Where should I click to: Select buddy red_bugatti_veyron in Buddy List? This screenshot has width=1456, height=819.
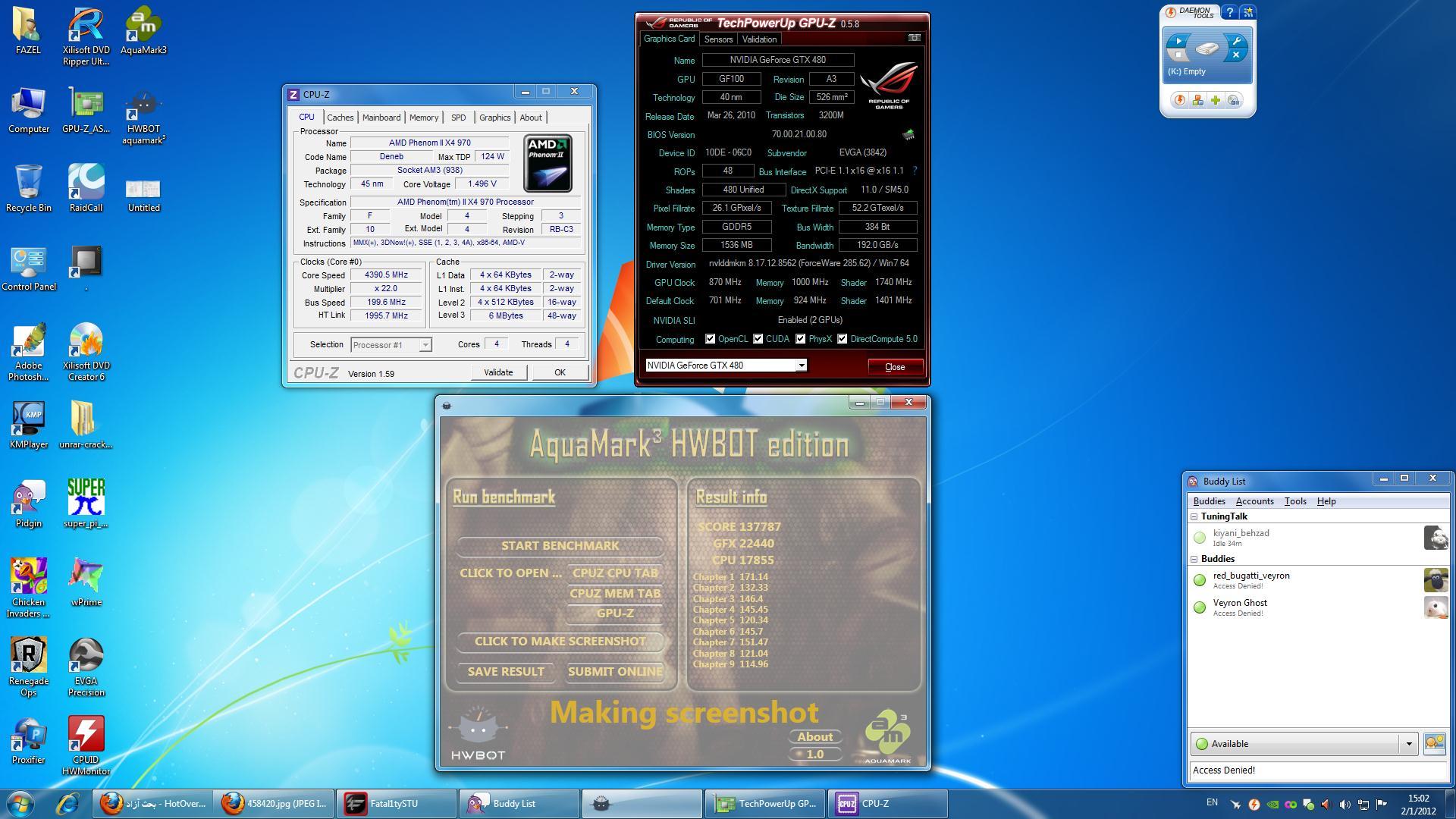[1319, 580]
